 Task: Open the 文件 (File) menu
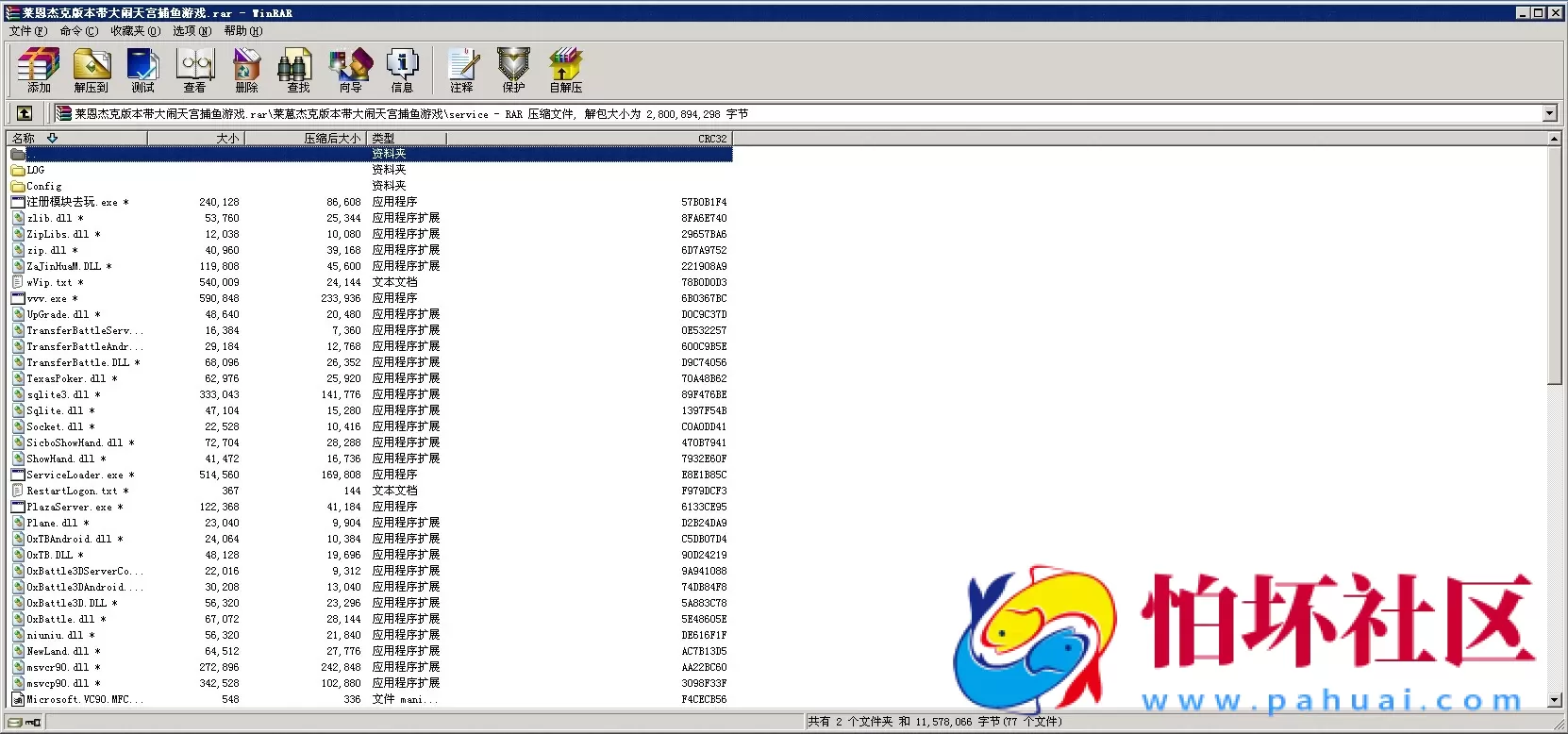point(27,31)
